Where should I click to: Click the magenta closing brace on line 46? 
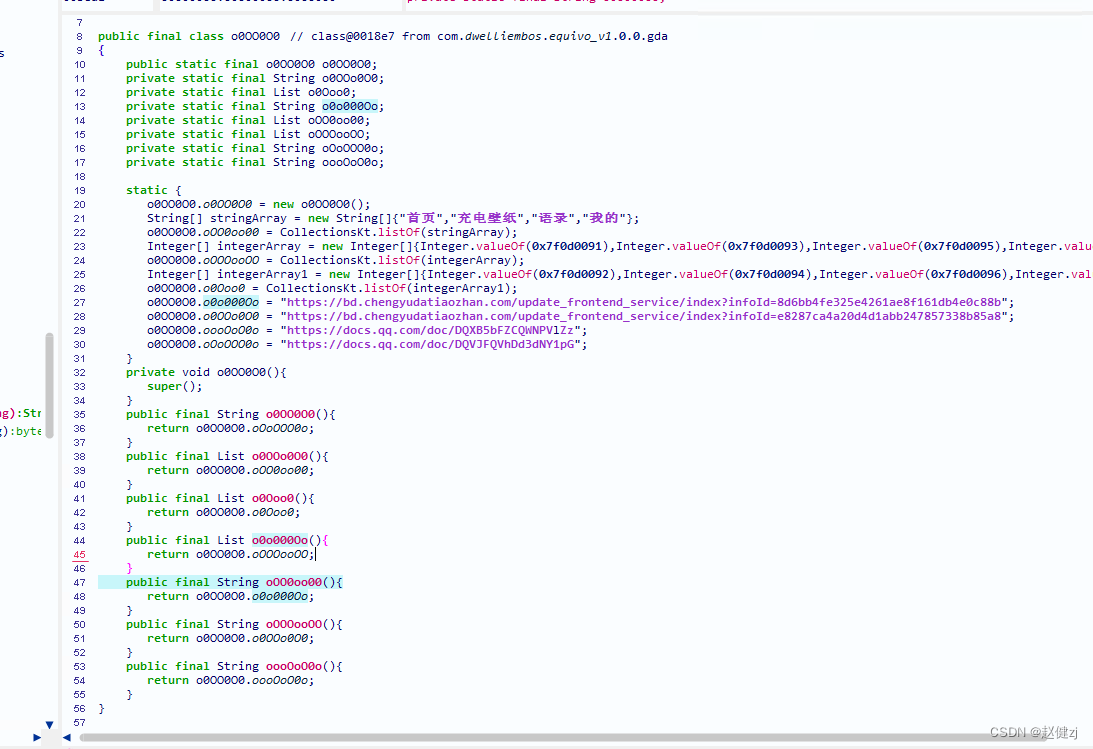coord(129,568)
